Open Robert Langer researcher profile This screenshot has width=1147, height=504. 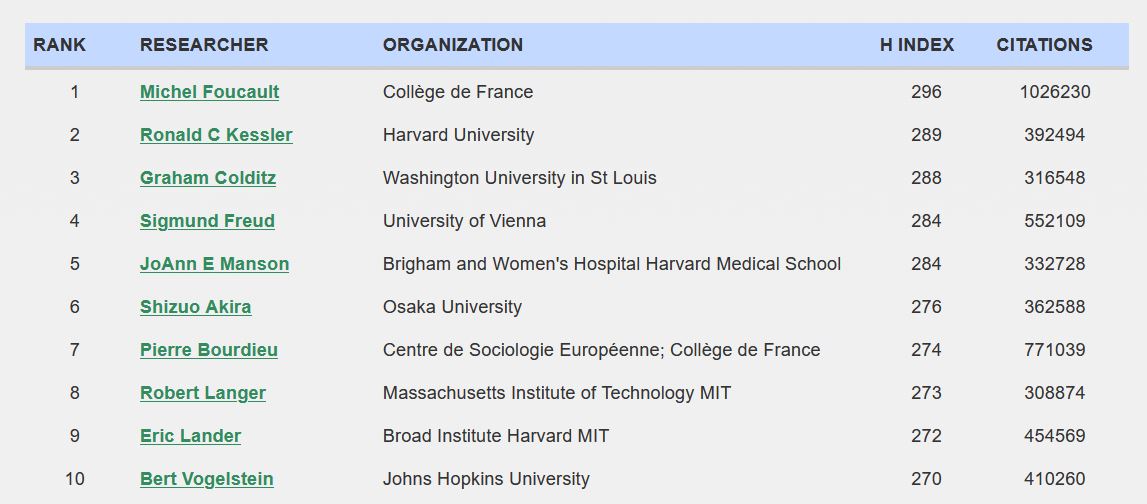point(203,393)
